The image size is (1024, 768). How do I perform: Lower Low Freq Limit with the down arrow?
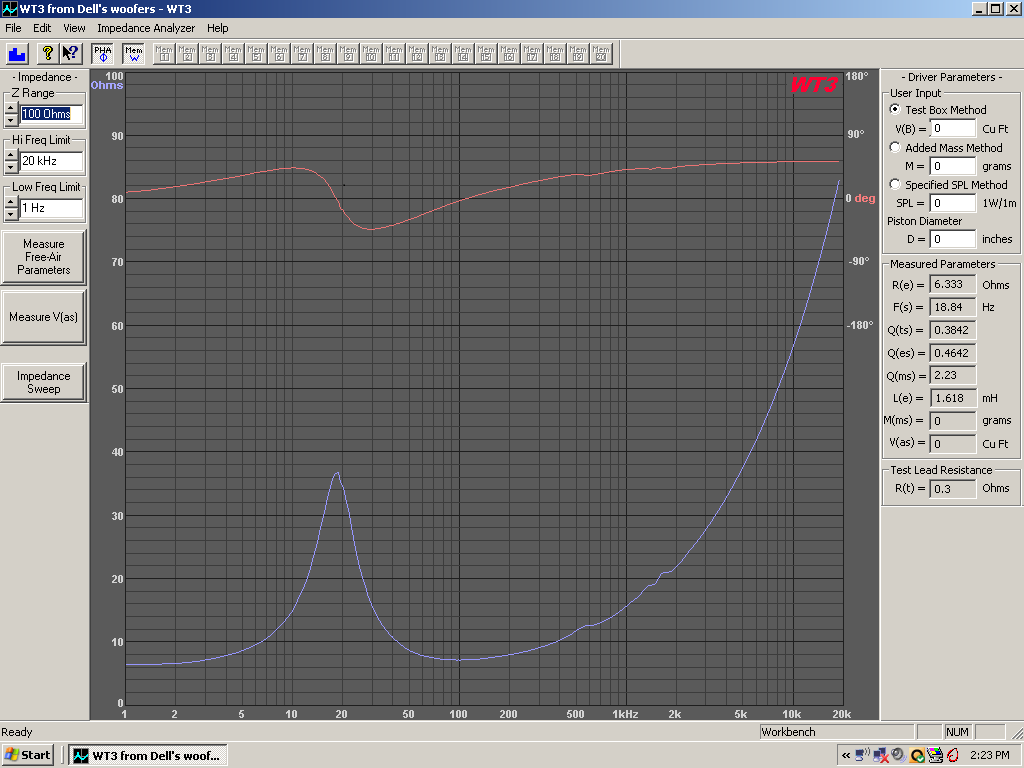pyautogui.click(x=11, y=214)
